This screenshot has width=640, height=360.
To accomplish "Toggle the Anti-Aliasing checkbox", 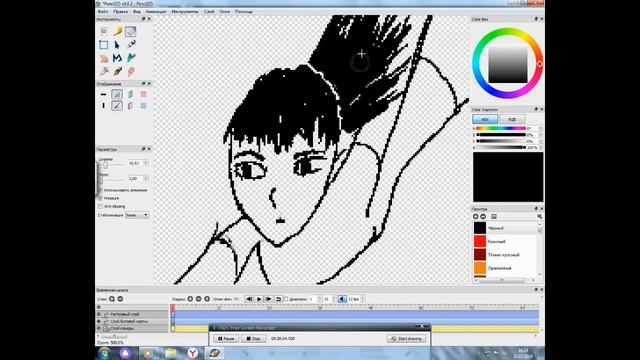I will (100, 207).
